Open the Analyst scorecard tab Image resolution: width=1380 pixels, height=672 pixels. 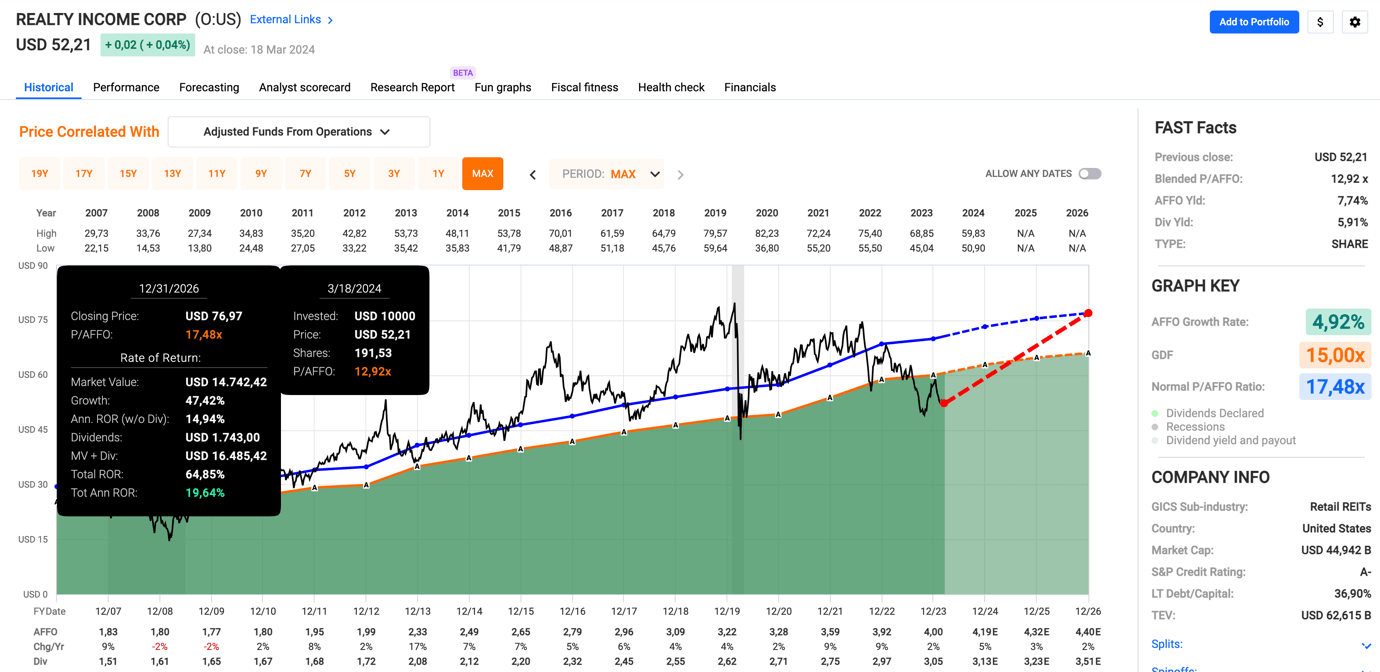[304, 87]
